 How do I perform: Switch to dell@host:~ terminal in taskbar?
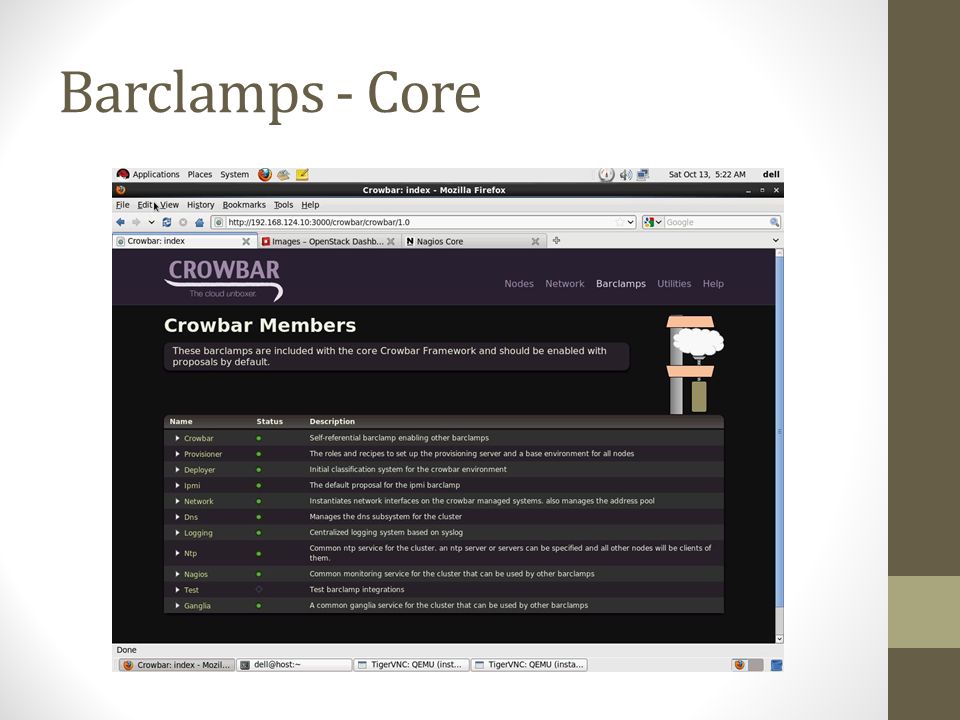coord(294,665)
